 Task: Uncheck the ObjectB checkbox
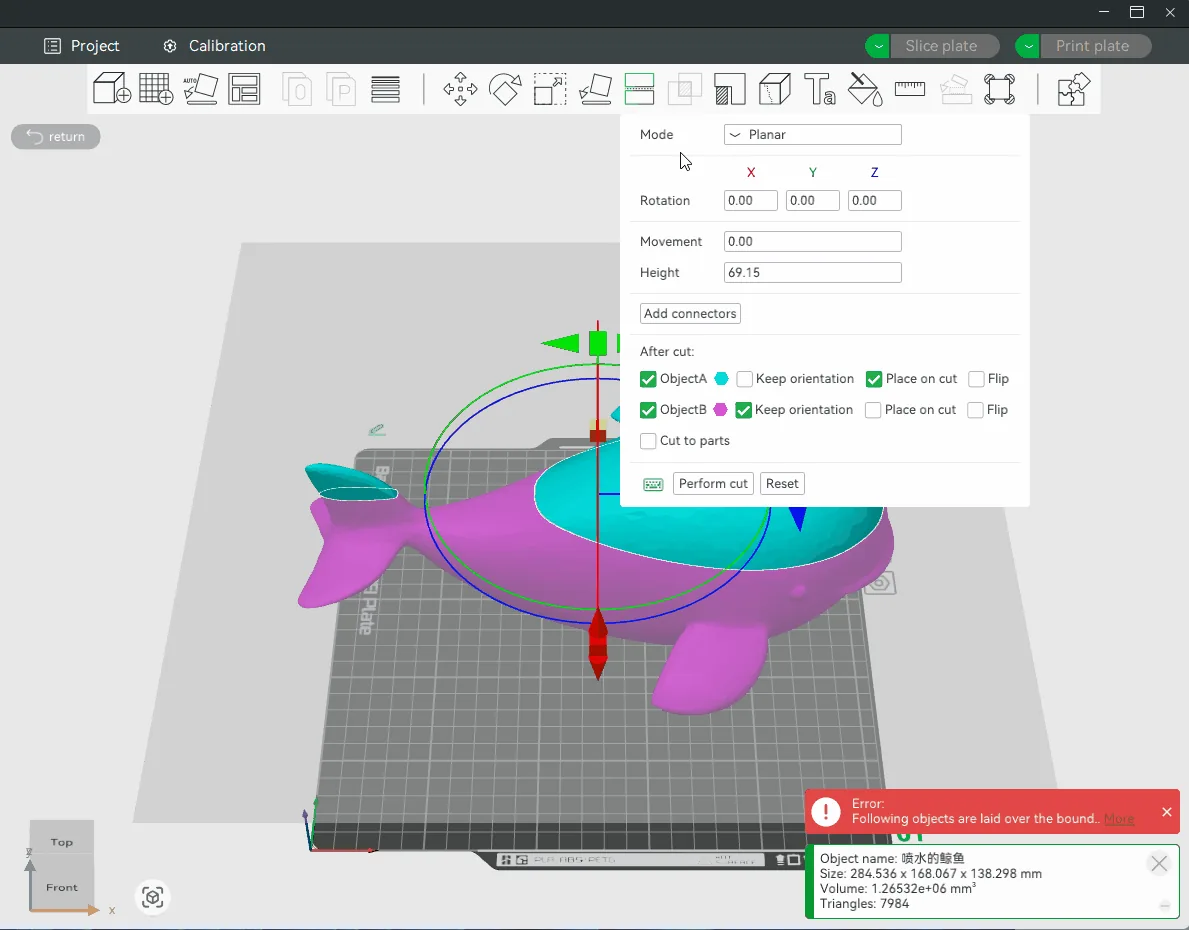click(648, 410)
